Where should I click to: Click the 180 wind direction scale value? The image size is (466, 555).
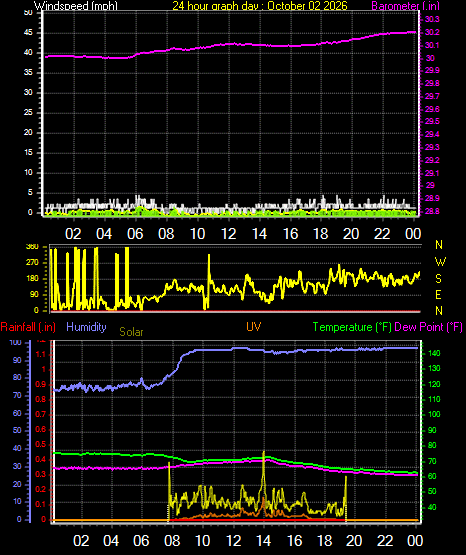click(x=32, y=279)
